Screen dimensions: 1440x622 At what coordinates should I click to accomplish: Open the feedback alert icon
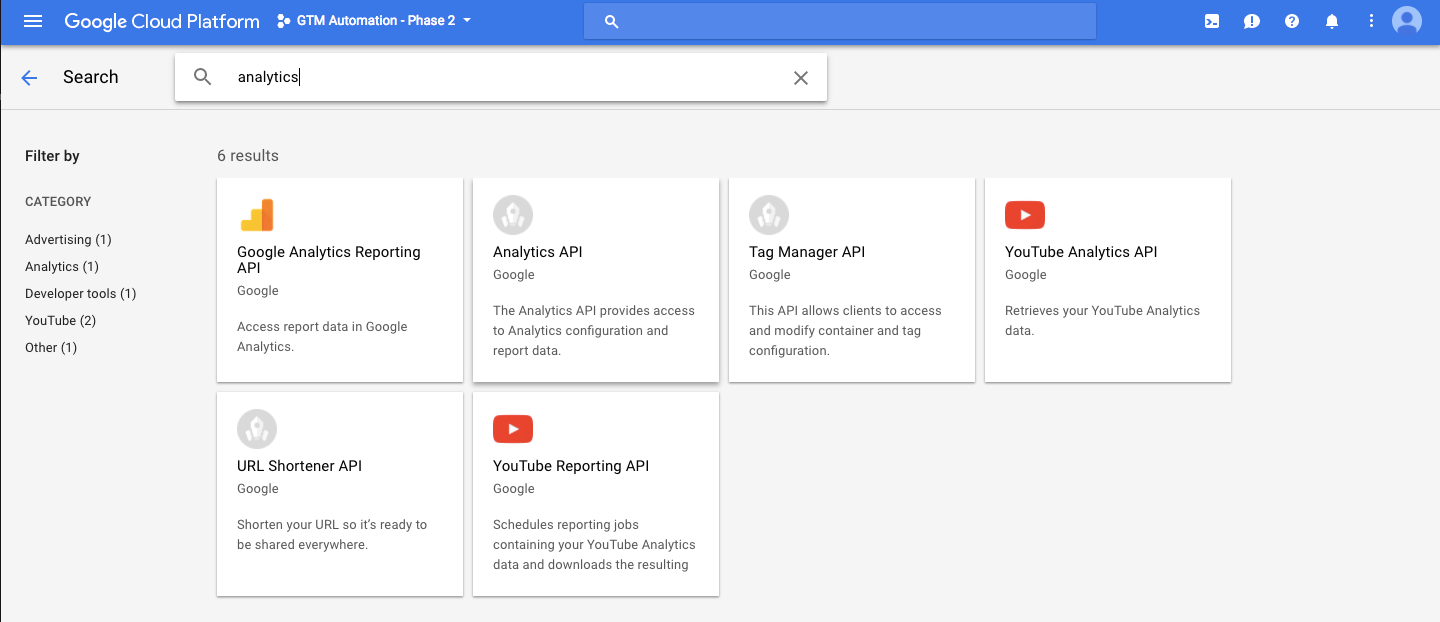click(x=1252, y=21)
